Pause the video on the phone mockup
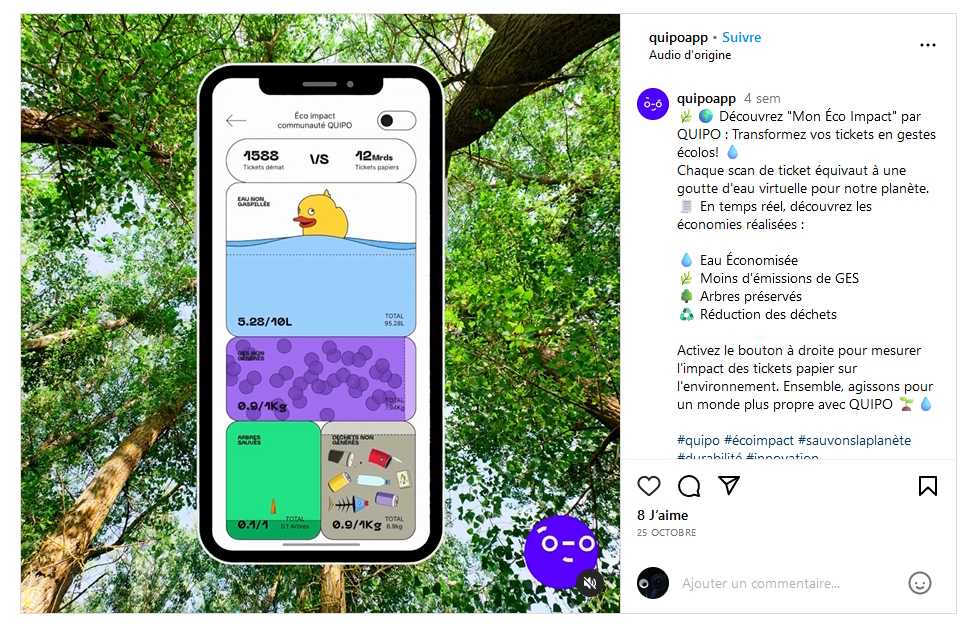967x624 pixels. 320,313
